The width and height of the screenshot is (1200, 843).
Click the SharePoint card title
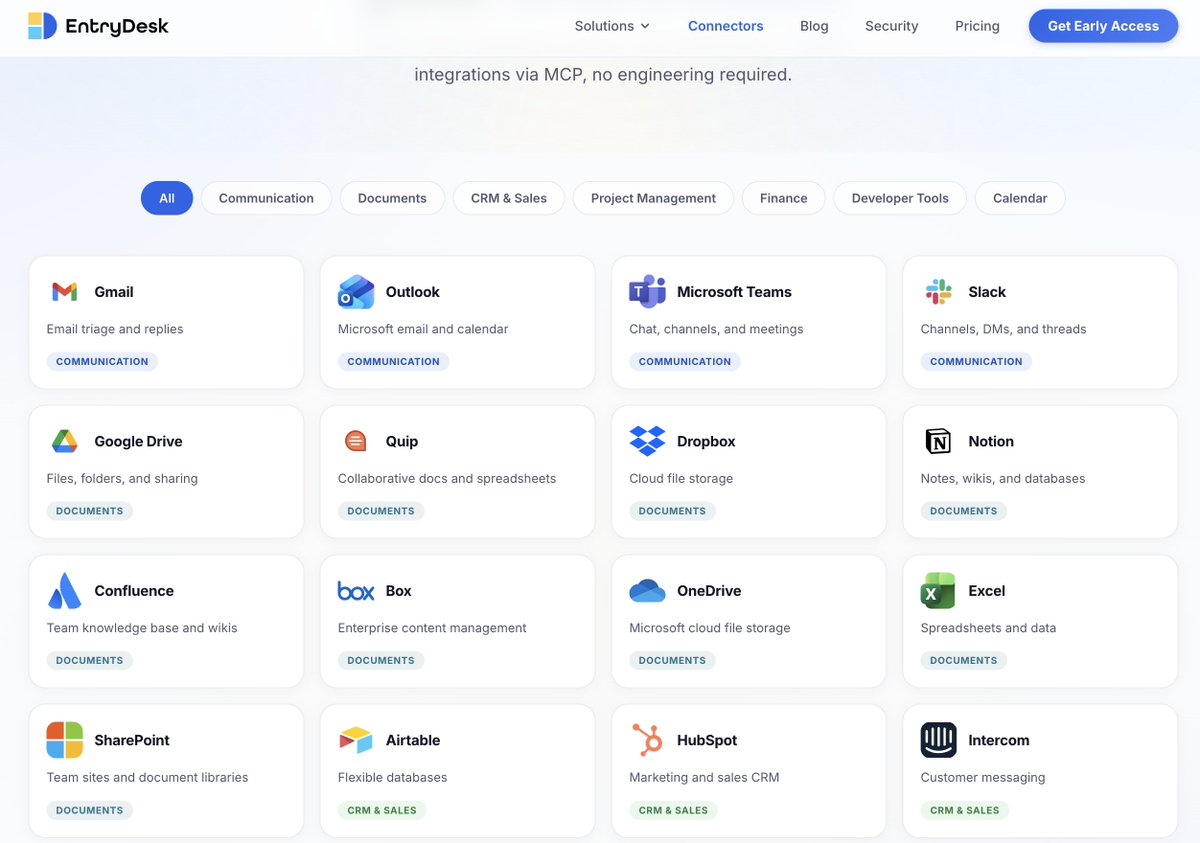point(132,740)
